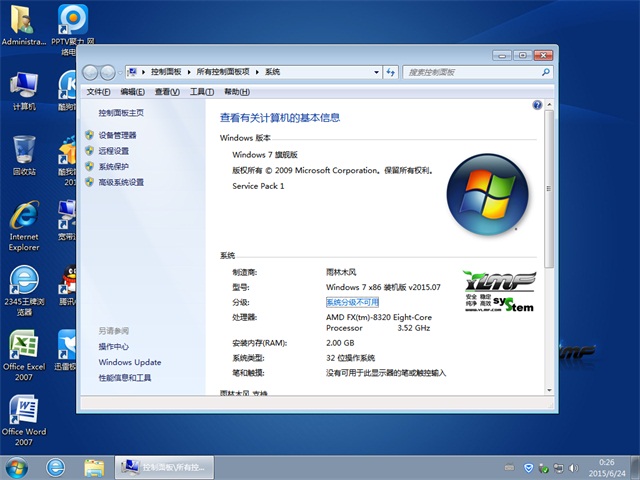
Task: Click the 雨林木风 manufacturer value
Action: [x=341, y=272]
